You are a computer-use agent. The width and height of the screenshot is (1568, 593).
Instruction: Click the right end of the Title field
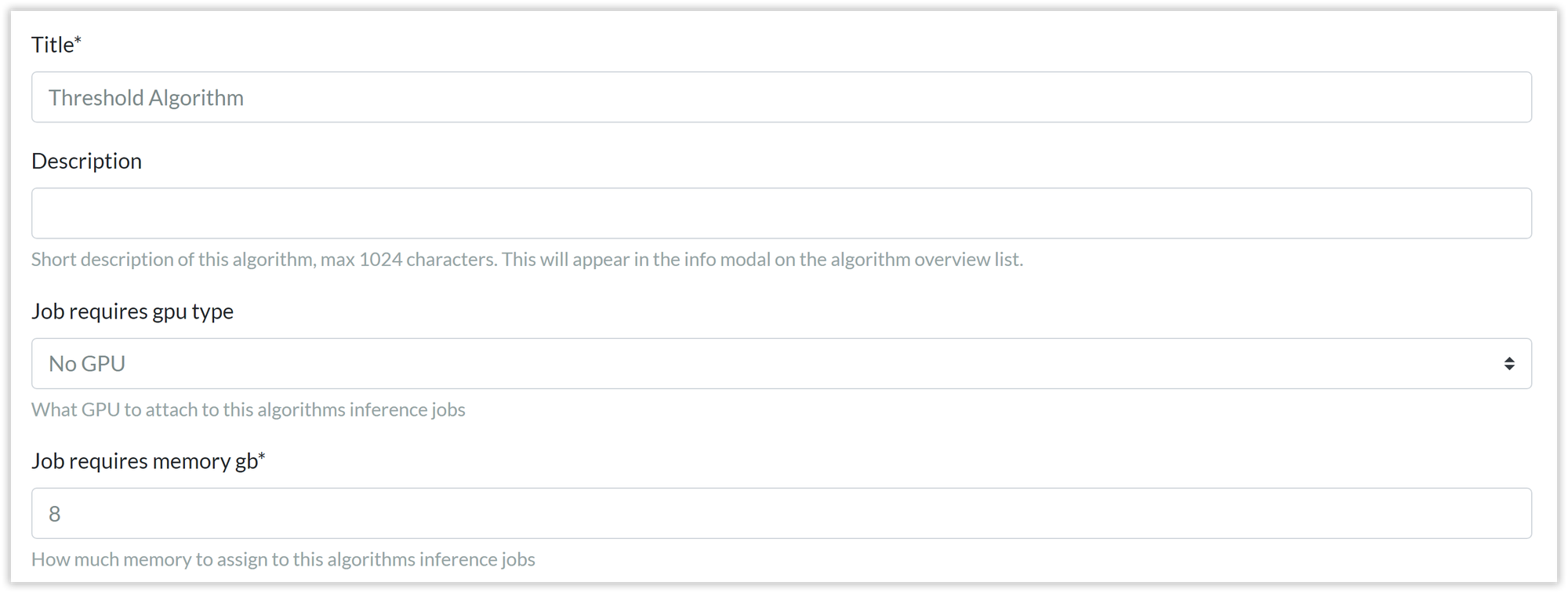1490,97
